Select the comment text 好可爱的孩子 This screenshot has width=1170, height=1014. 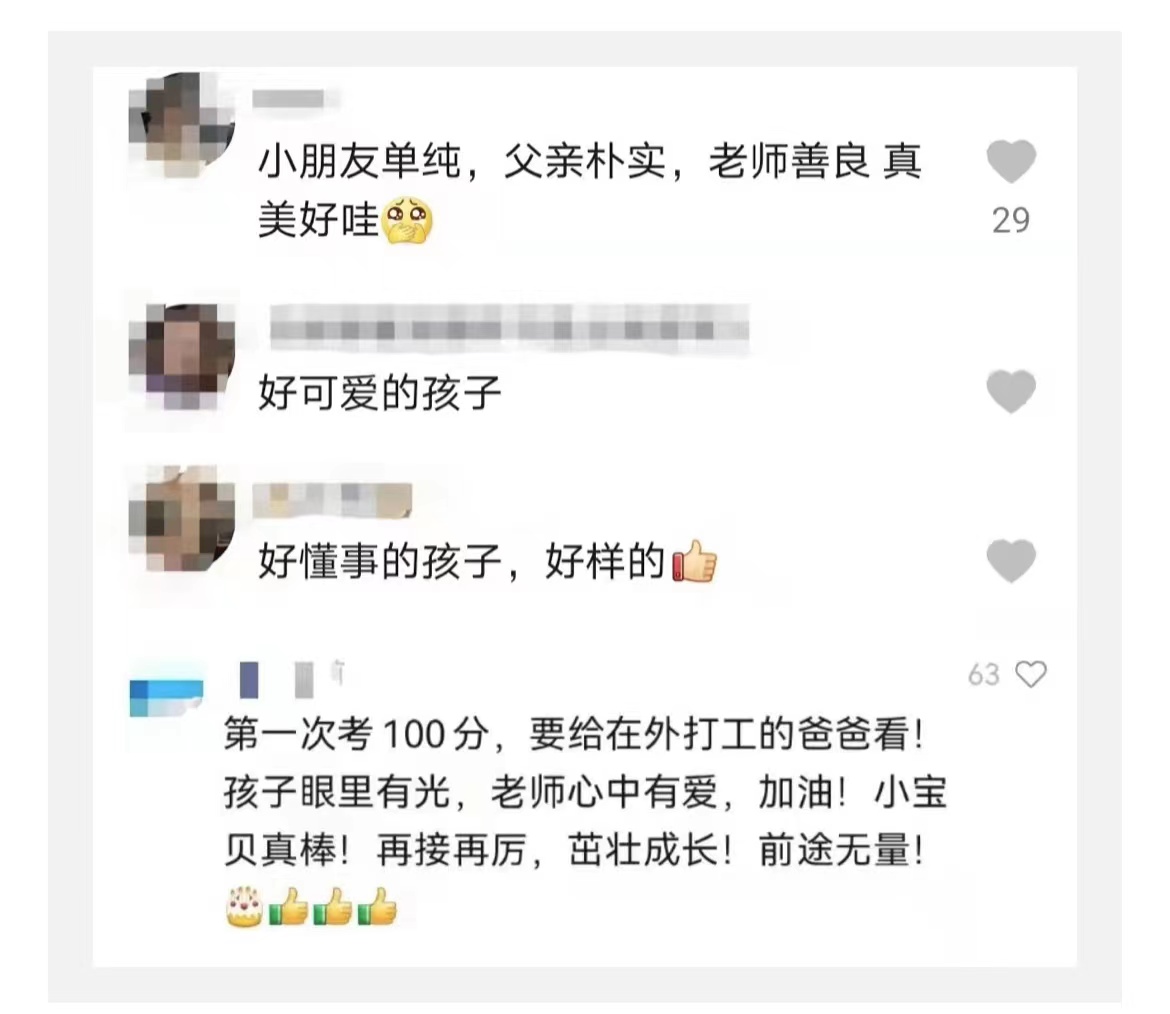pyautogui.click(x=380, y=392)
